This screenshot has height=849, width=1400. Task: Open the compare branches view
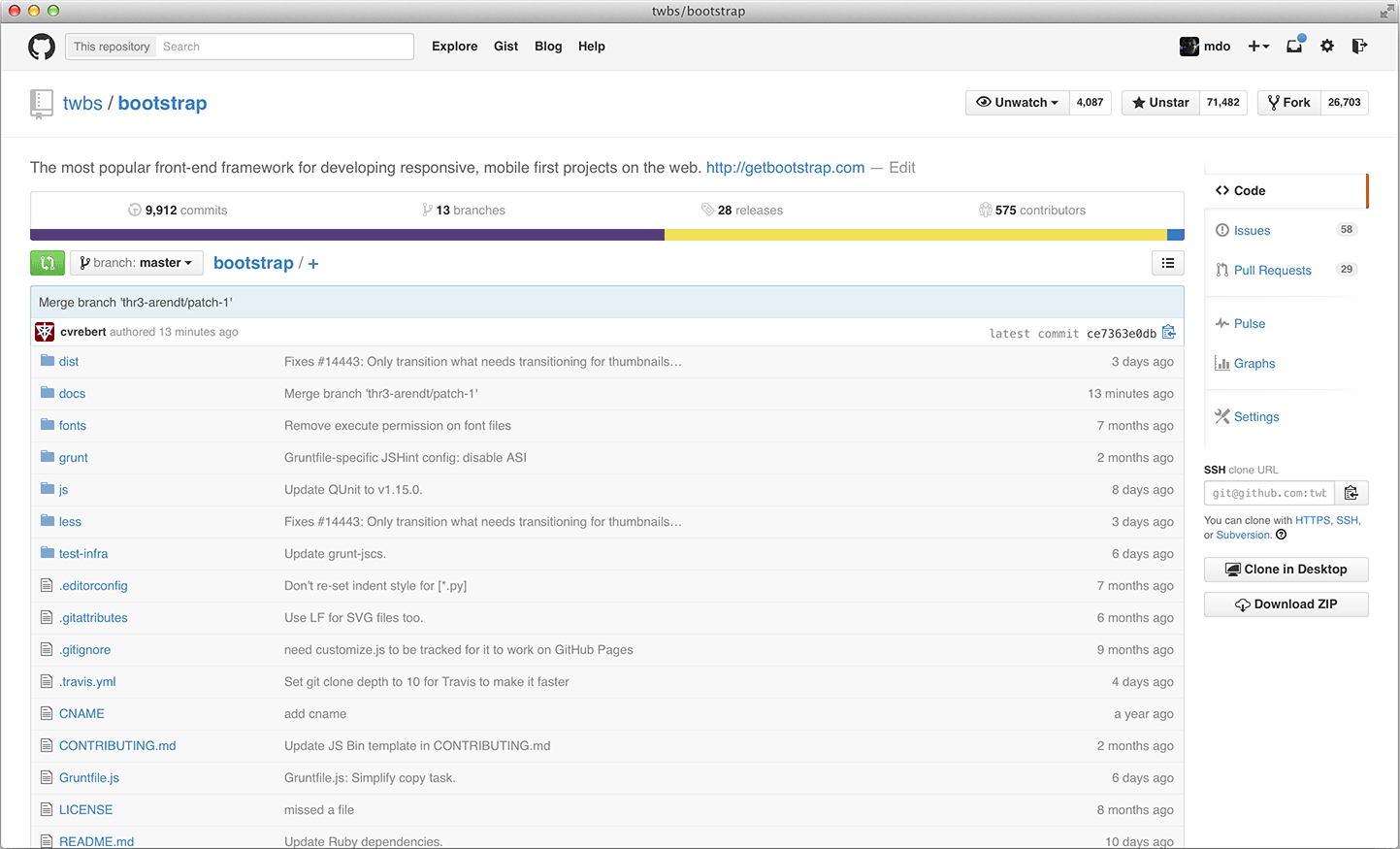[x=48, y=262]
